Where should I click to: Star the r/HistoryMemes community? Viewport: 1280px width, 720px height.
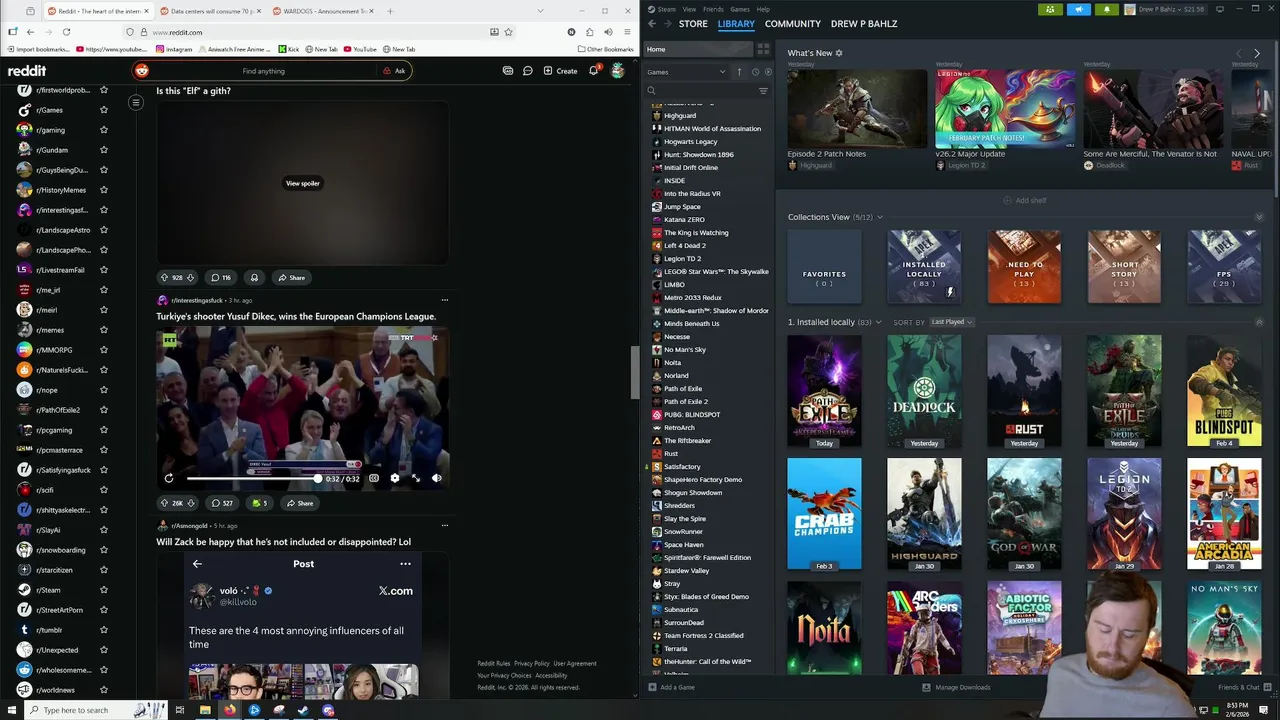pyautogui.click(x=103, y=190)
